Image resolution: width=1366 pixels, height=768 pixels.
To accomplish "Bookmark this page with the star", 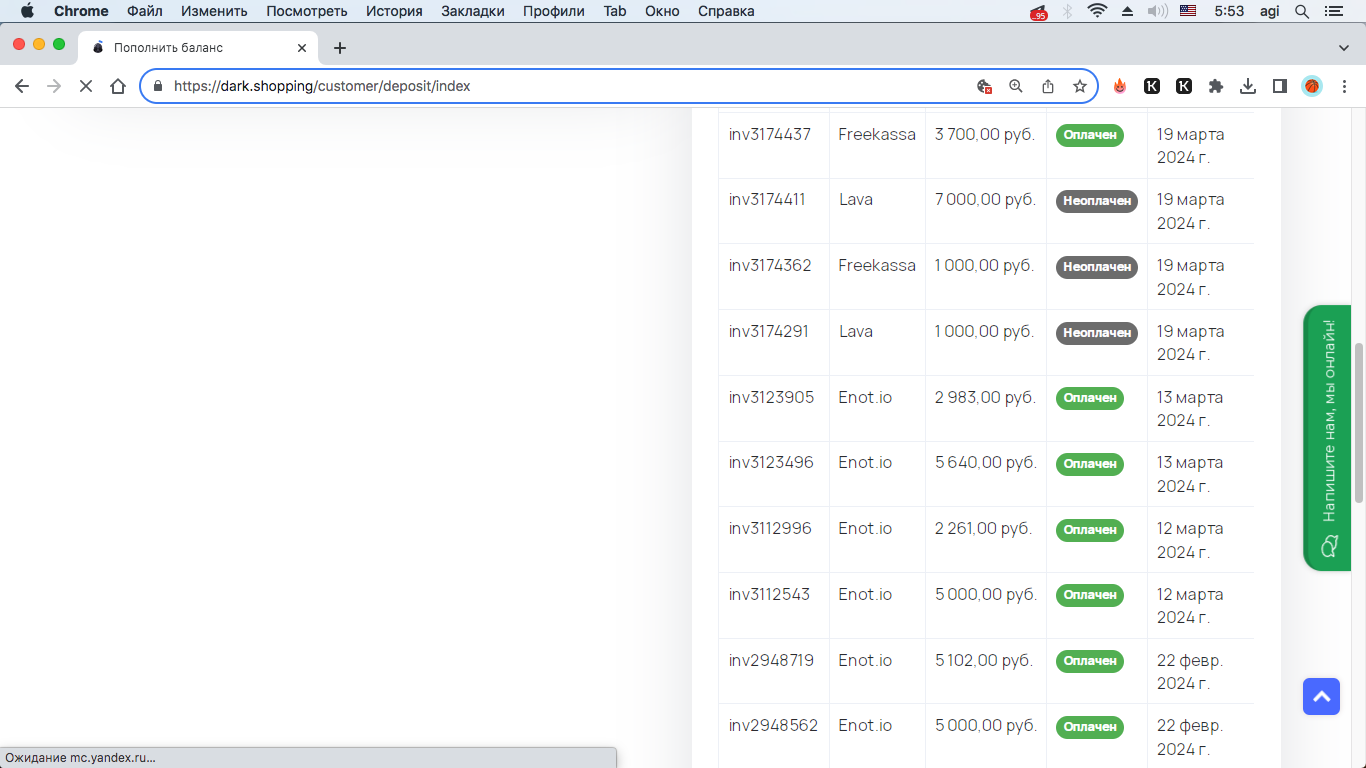I will tap(1080, 86).
